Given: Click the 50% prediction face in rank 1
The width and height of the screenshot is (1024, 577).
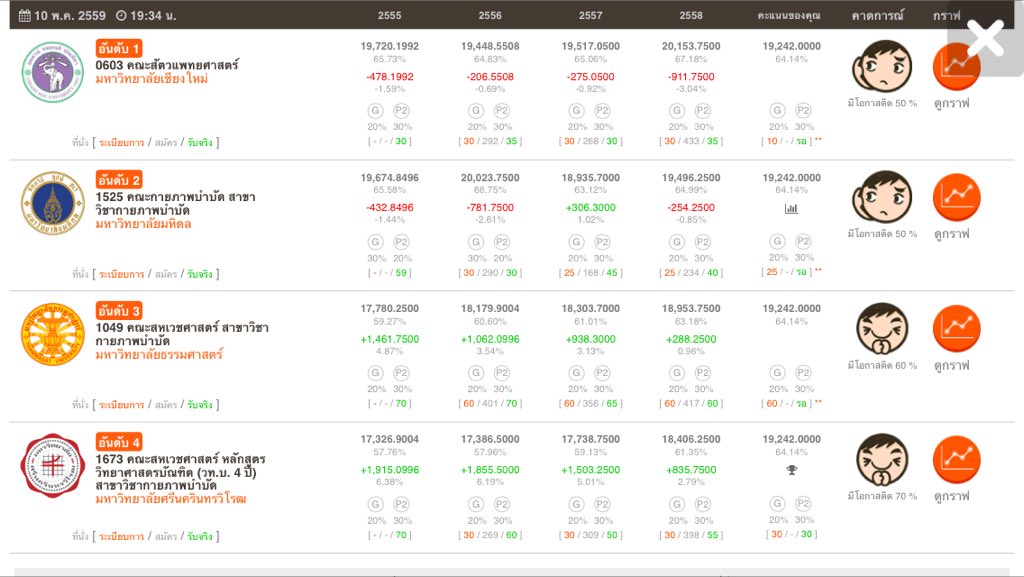Looking at the screenshot, I should point(882,66).
